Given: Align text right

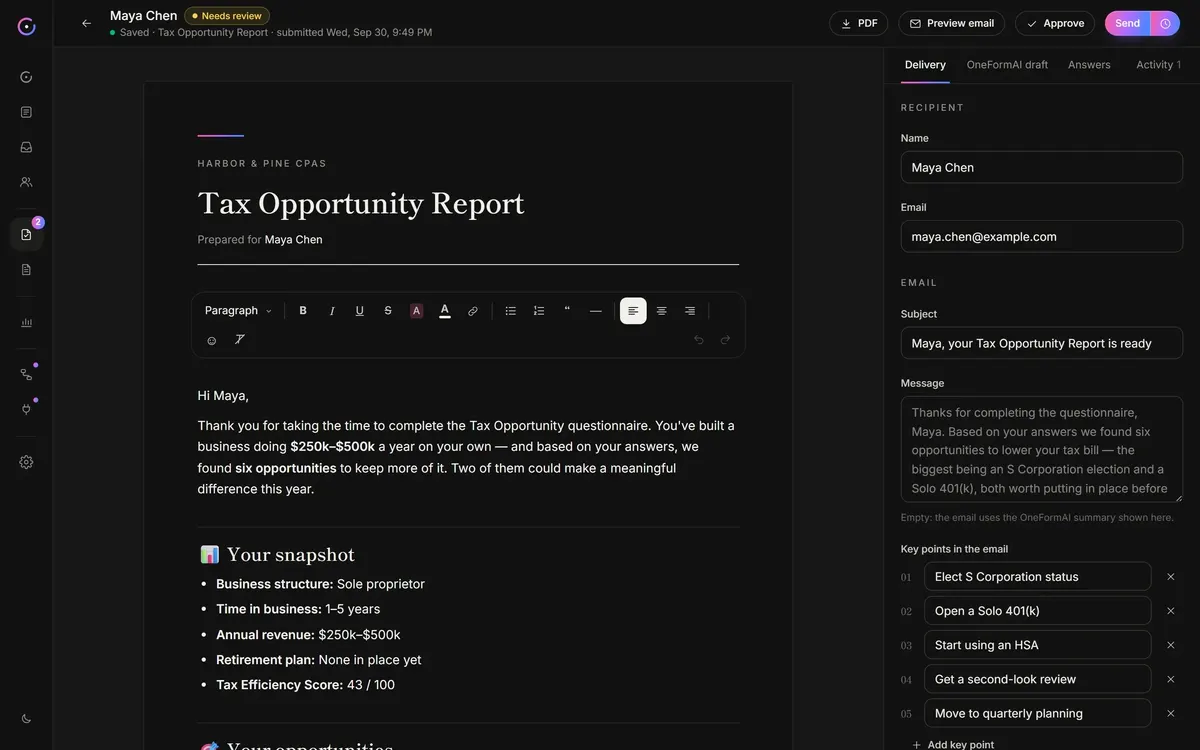Looking at the screenshot, I should pyautogui.click(x=690, y=311).
